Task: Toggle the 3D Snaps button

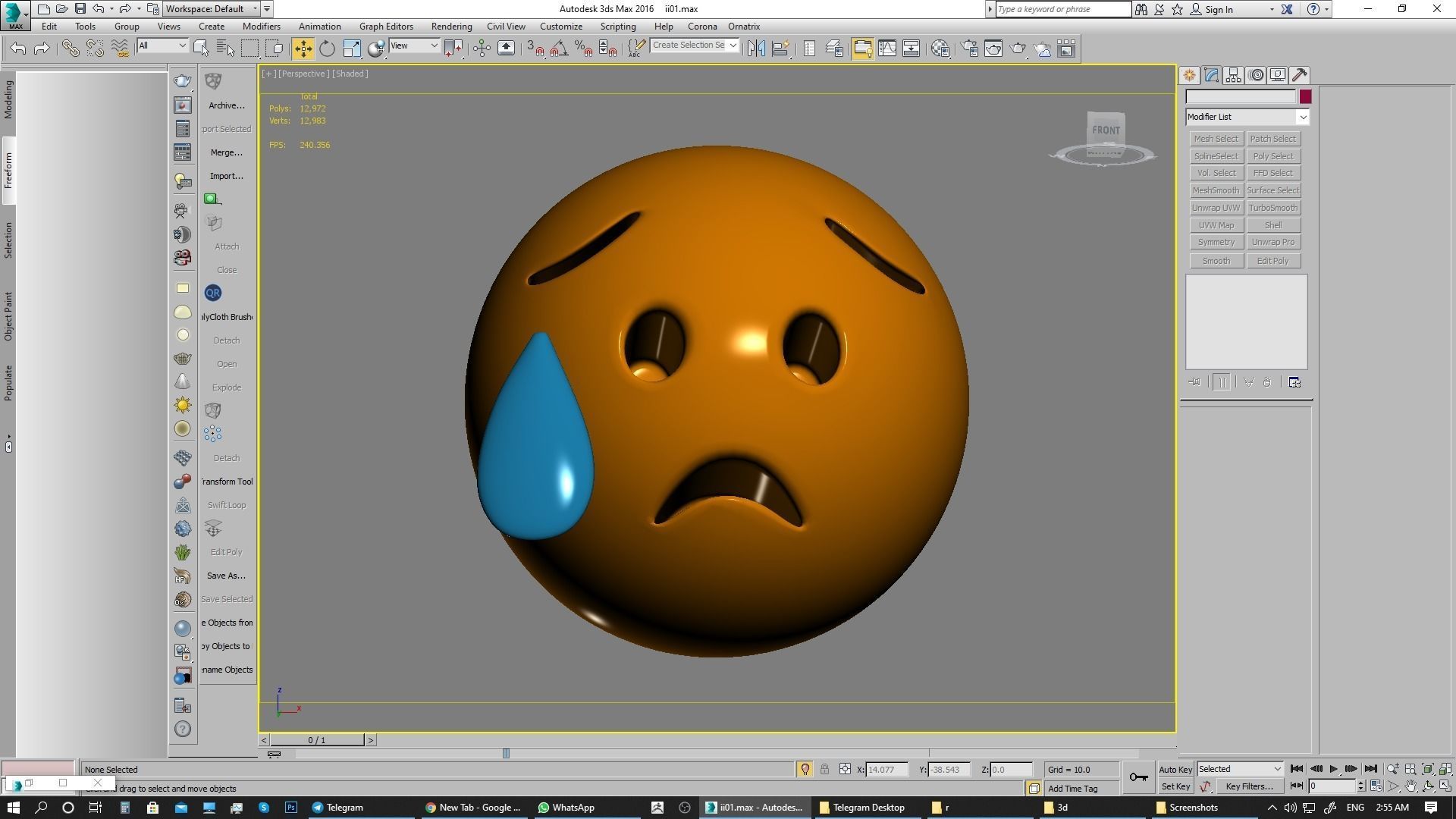Action: tap(535, 49)
